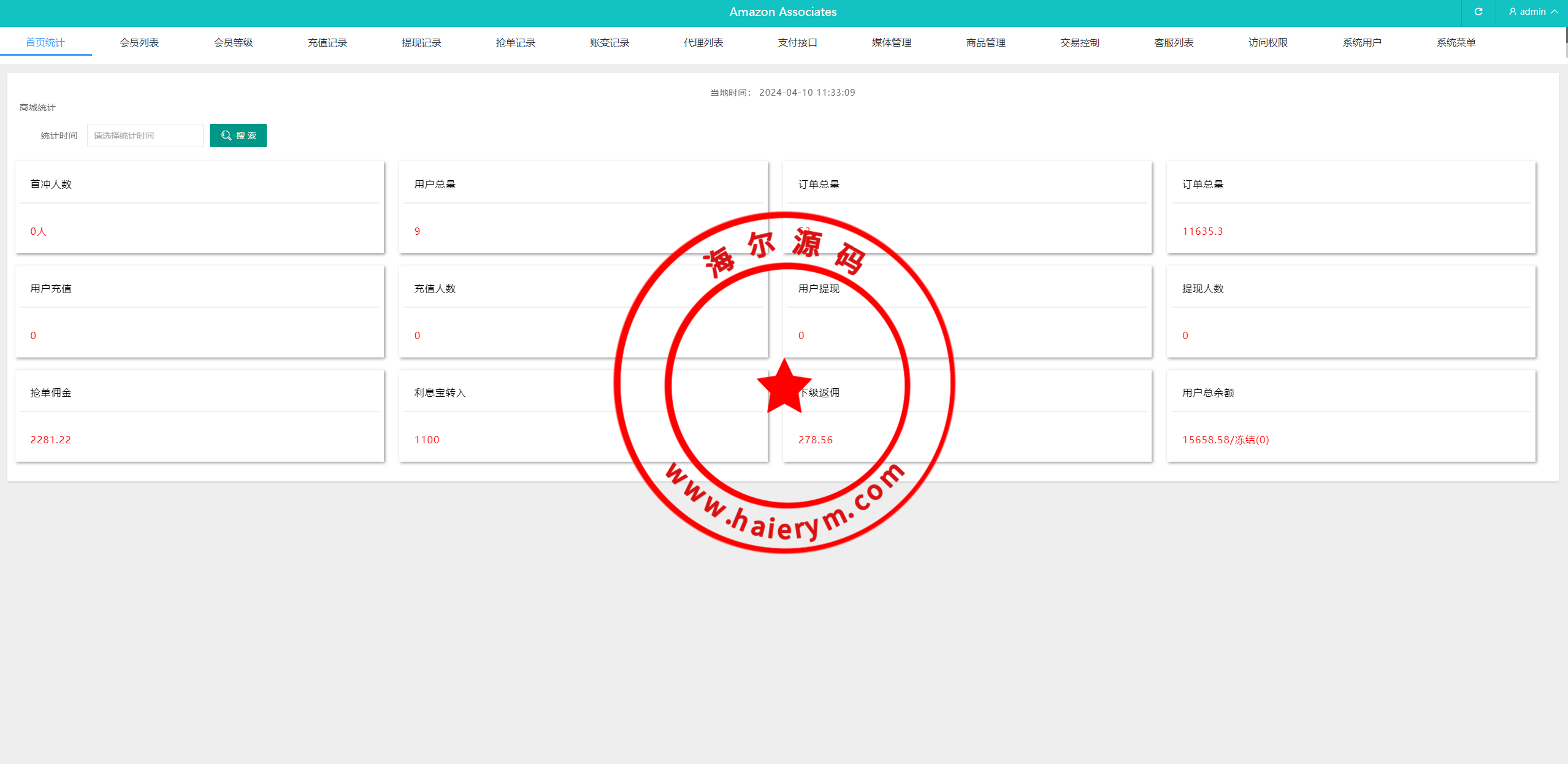Select the 访问权限 tab
Image resolution: width=1568 pixels, height=764 pixels.
click(x=1268, y=42)
